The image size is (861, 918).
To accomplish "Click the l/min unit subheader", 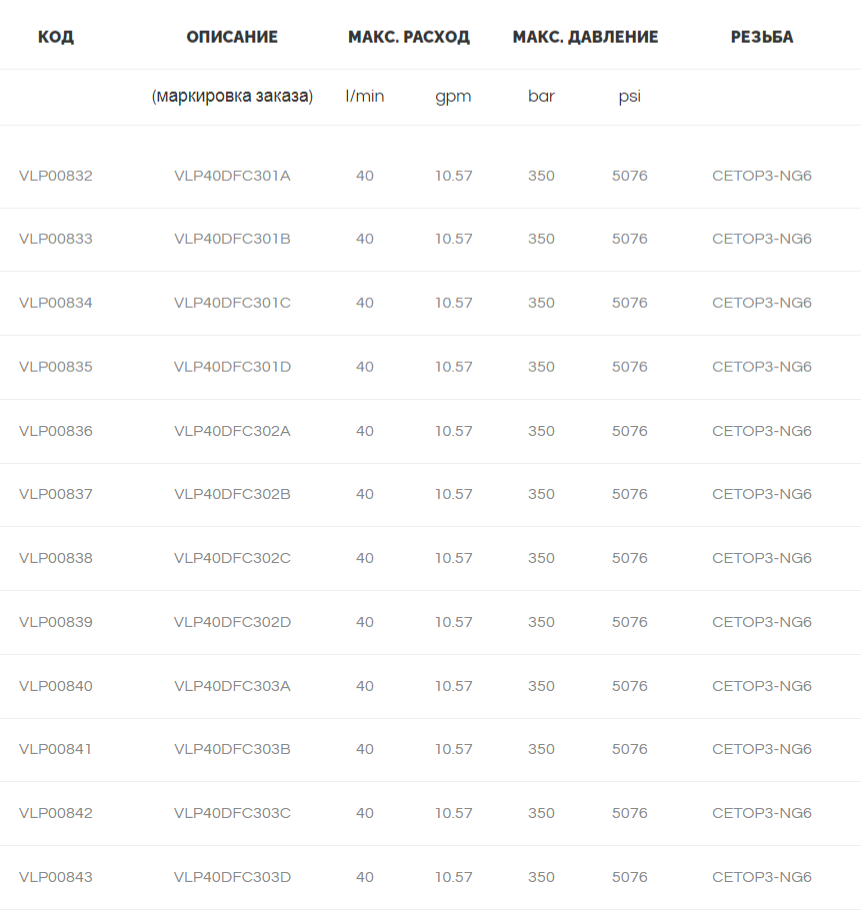I will pos(365,96).
